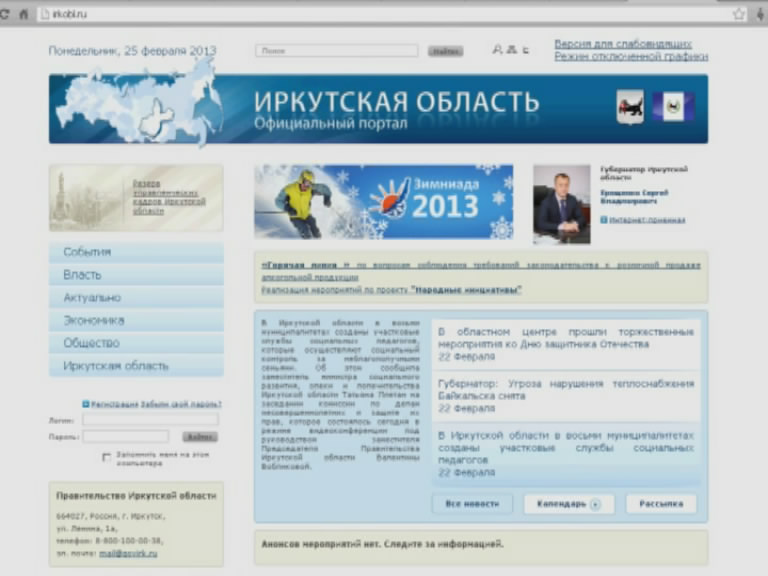
Task: Open the Власть menu section
Action: (x=136, y=275)
